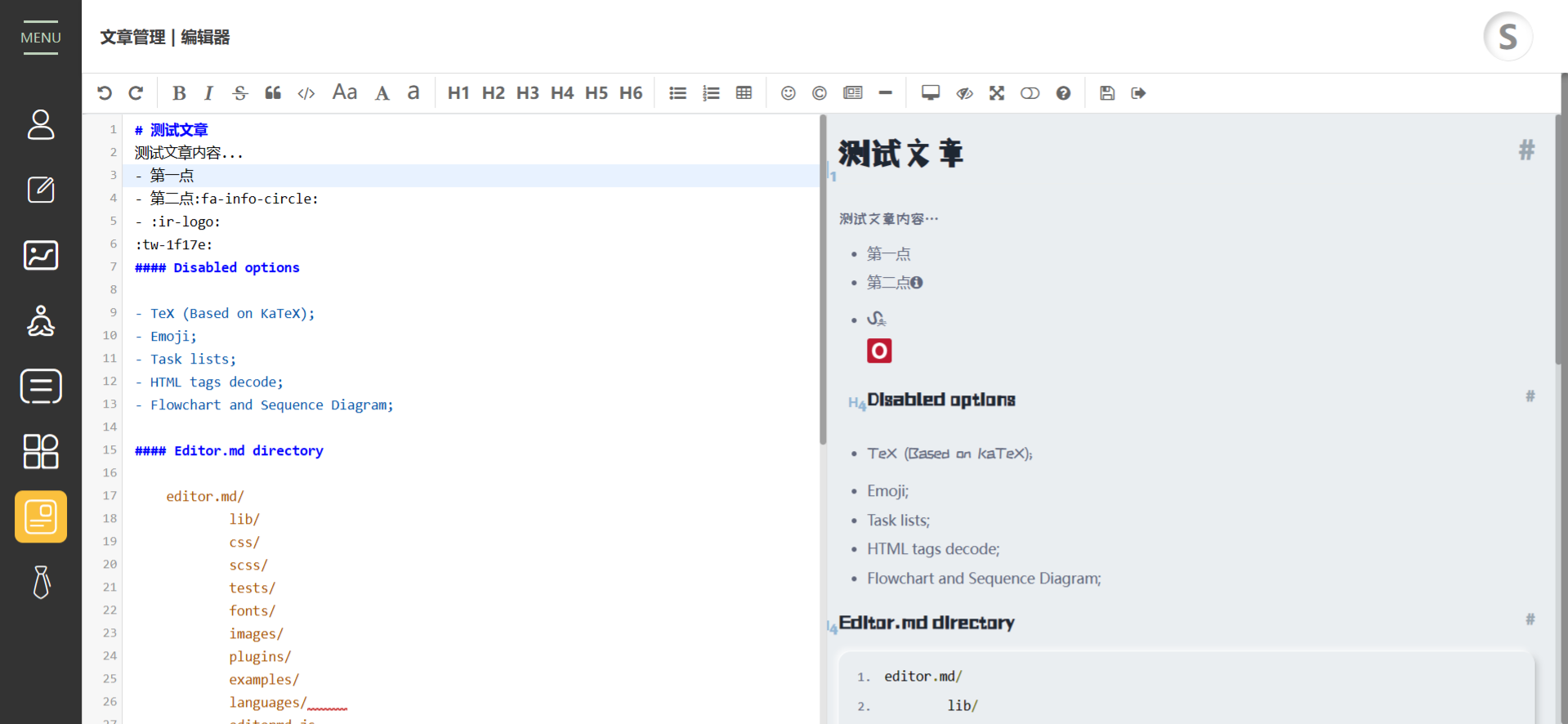Viewport: 1568px width, 724px height.
Task: Insert H2 heading
Action: coord(493,93)
